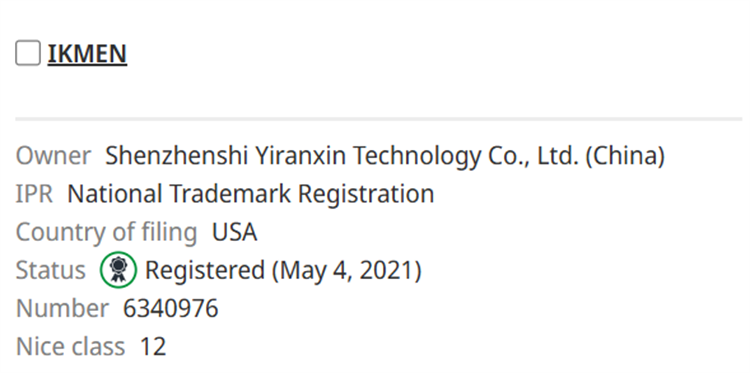Select National Trademark Registration value
Image resolution: width=750 pixels, height=373 pixels.
coord(251,194)
